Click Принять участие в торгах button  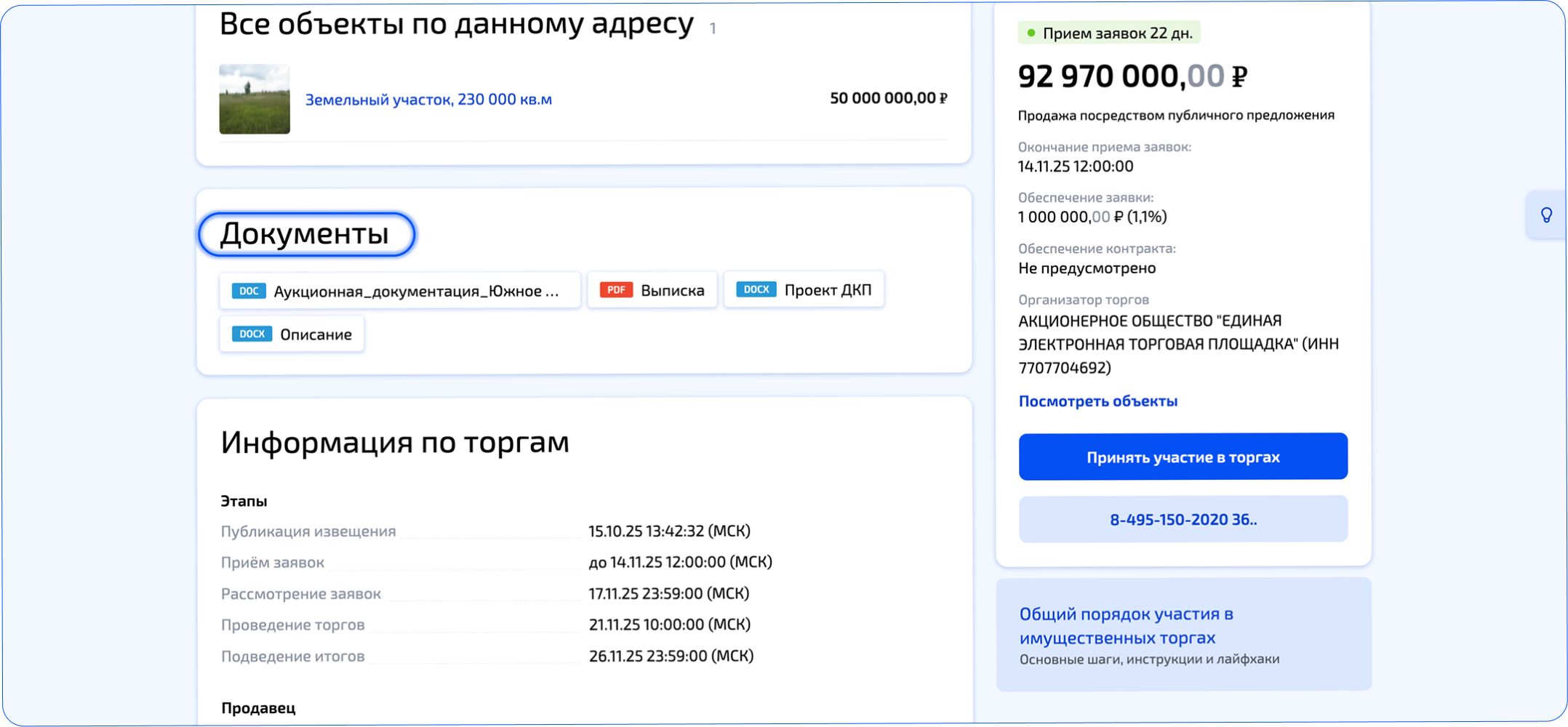pos(1183,457)
